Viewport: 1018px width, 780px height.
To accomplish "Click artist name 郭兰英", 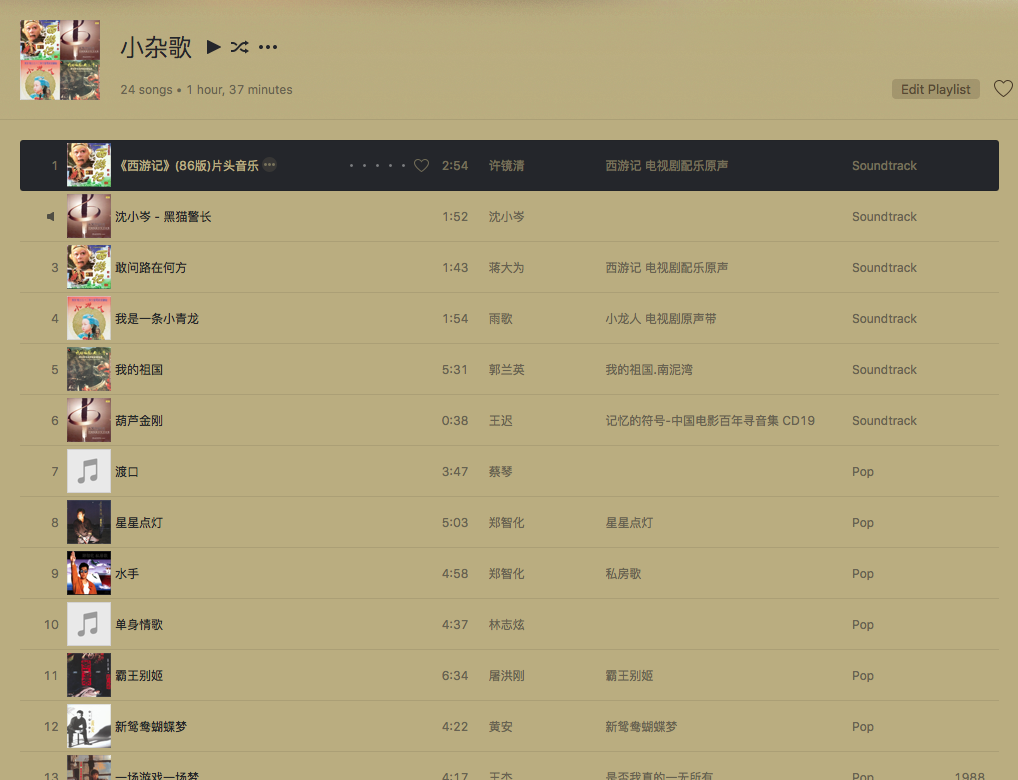I will [506, 370].
